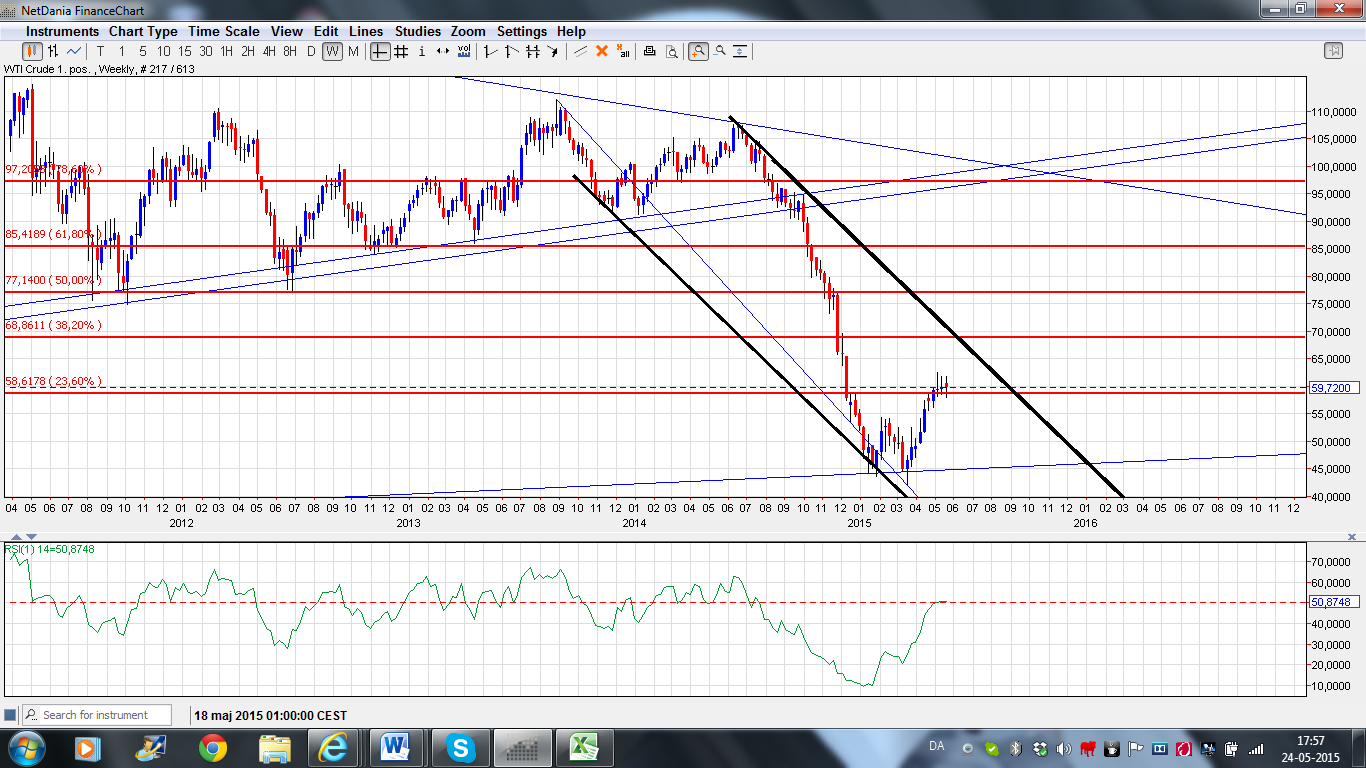The image size is (1366, 768).
Task: Click the print chart icon
Action: pos(649,51)
